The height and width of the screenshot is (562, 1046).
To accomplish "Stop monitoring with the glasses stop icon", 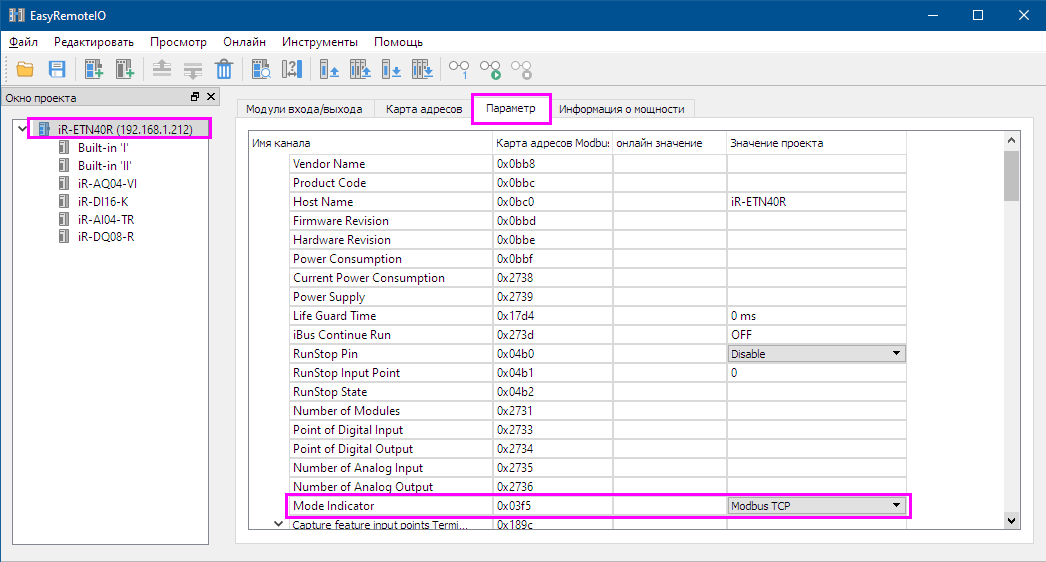I will click(x=522, y=69).
